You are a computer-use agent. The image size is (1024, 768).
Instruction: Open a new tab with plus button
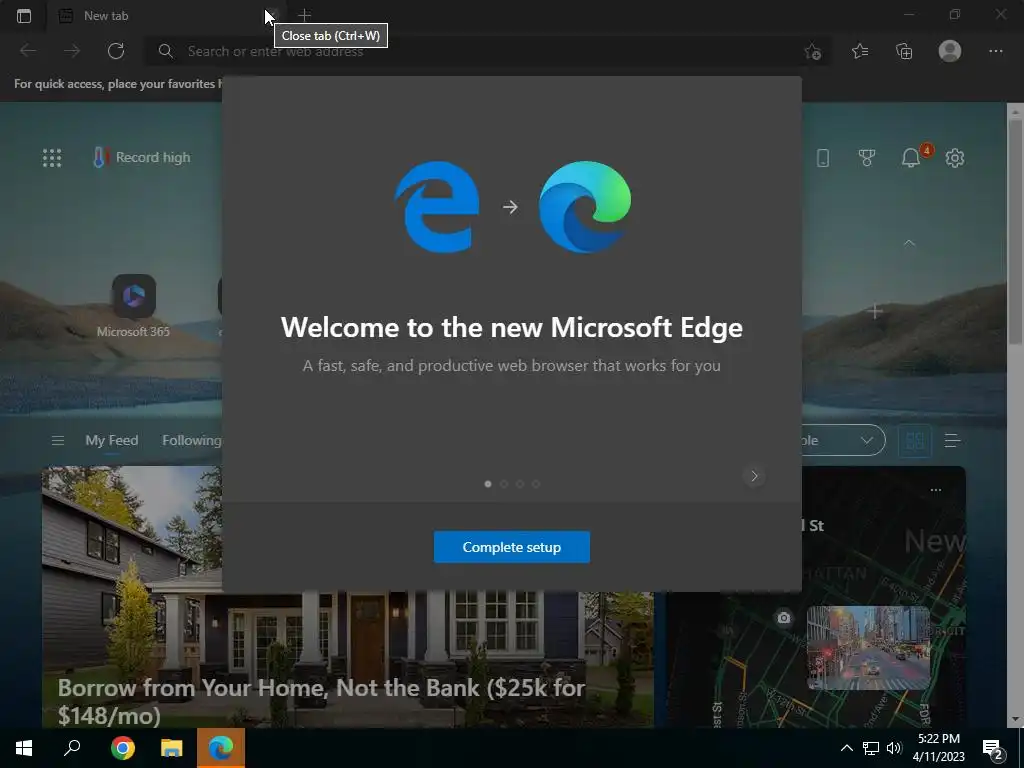point(304,15)
